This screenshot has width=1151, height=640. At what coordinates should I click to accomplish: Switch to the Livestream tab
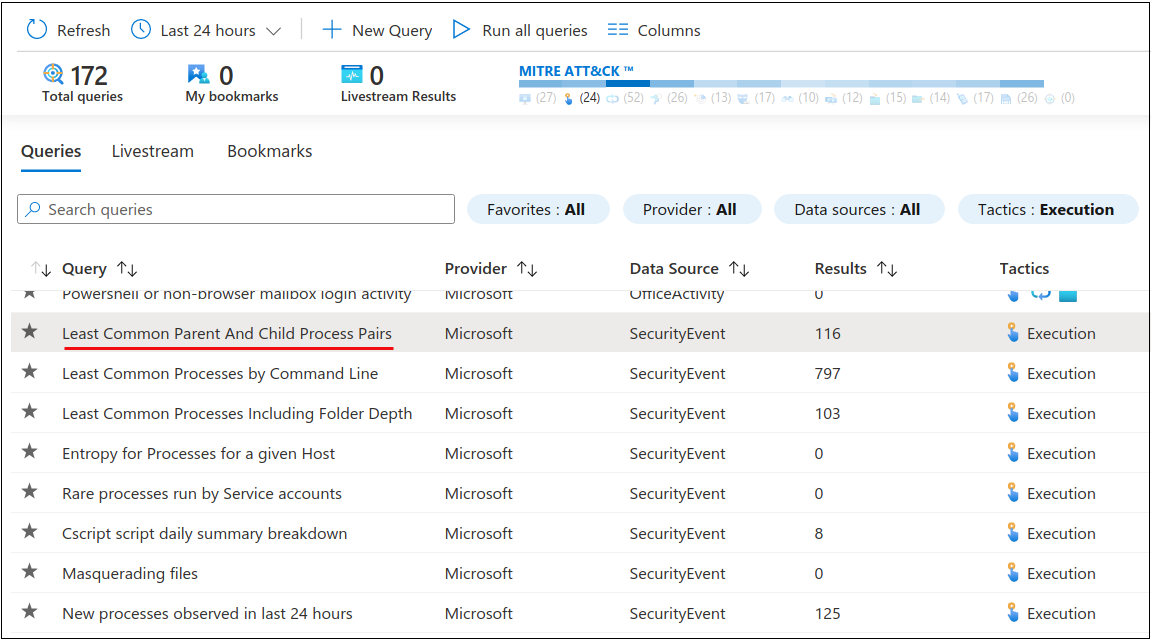point(152,151)
